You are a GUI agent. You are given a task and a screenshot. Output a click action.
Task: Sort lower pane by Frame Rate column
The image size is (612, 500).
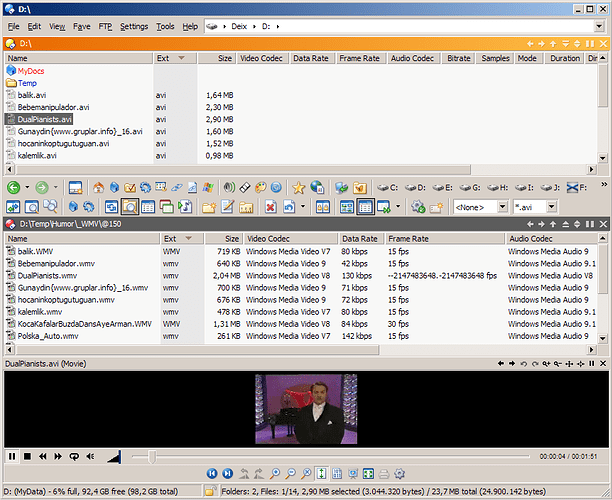click(445, 239)
